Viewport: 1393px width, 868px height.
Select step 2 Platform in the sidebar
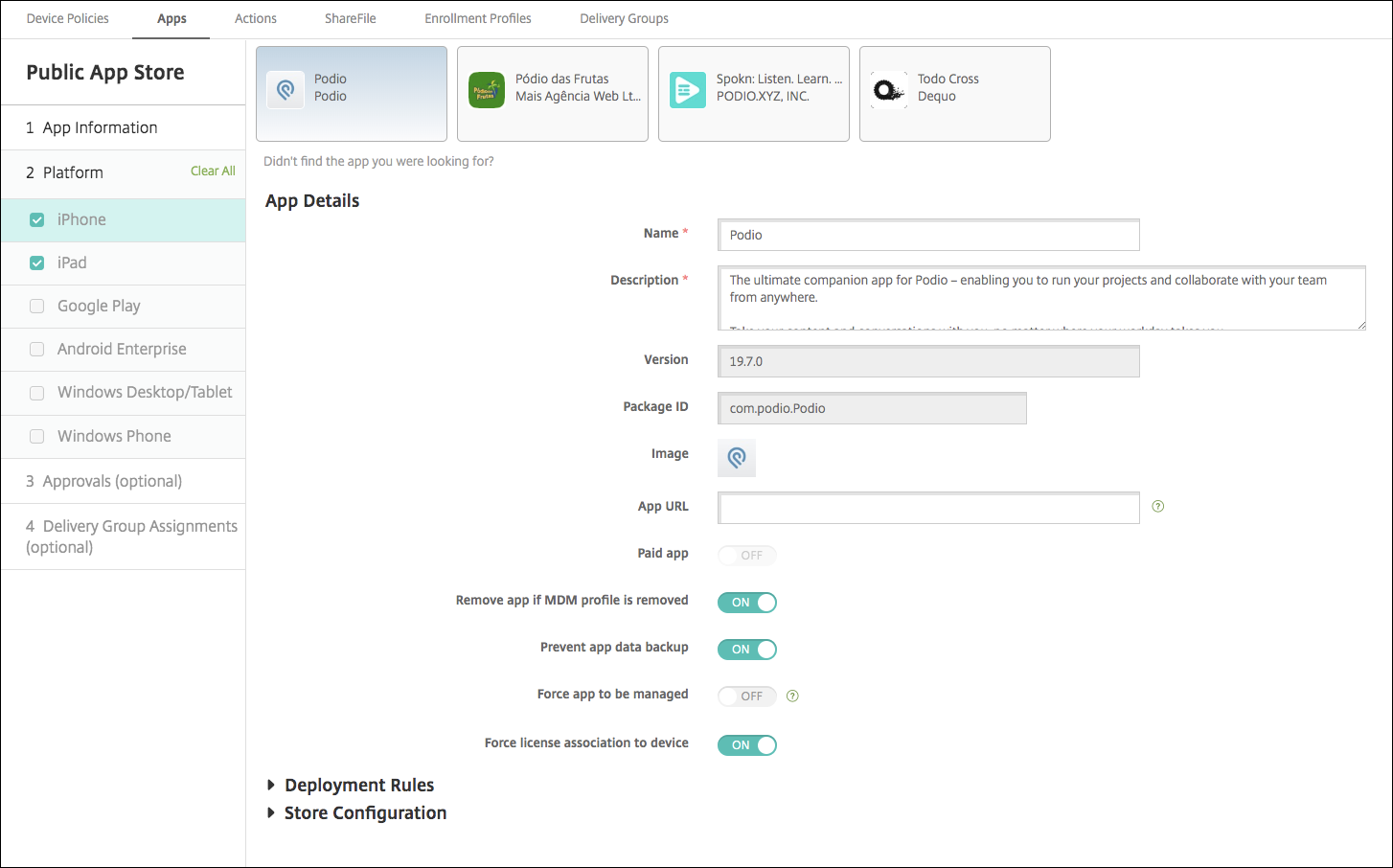pyautogui.click(x=64, y=172)
